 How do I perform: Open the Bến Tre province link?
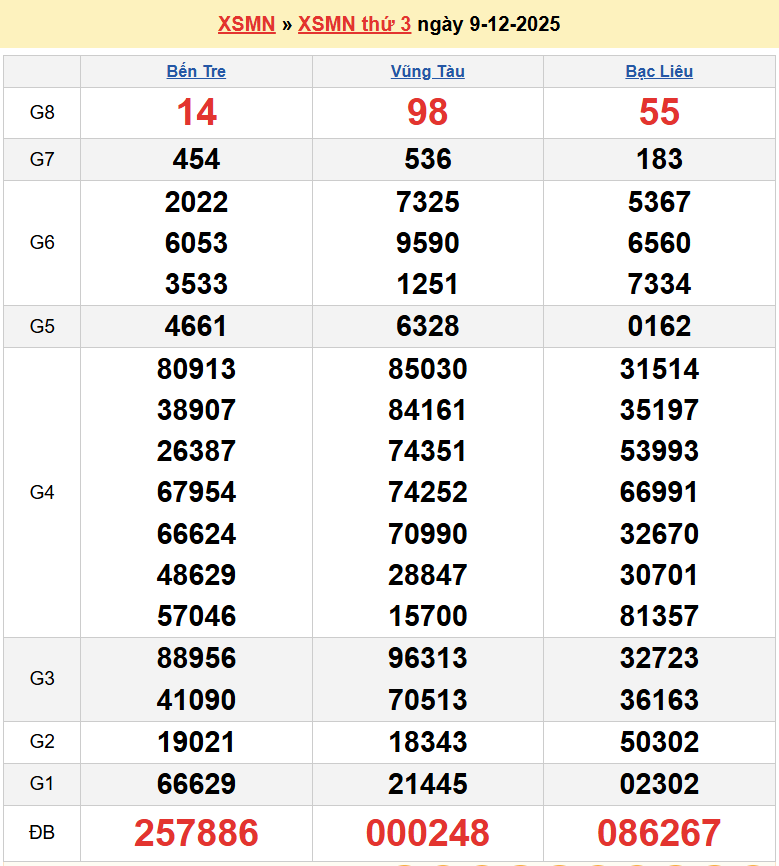click(x=196, y=72)
